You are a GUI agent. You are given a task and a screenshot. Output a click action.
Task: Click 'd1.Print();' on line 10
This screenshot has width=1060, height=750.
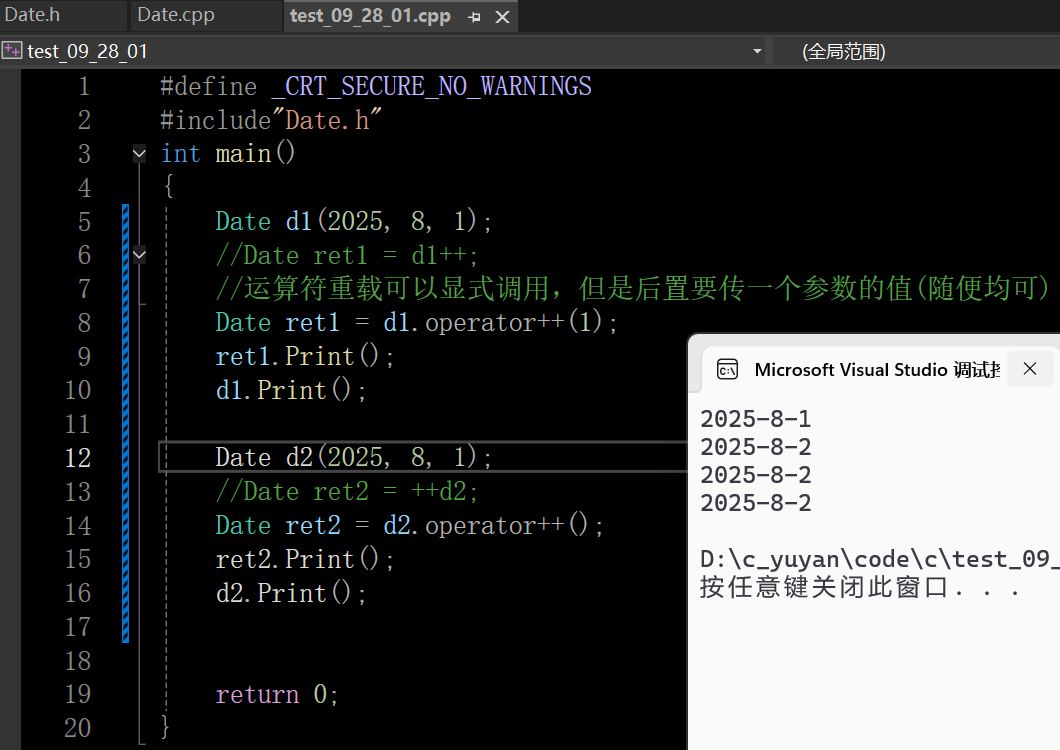pos(291,390)
